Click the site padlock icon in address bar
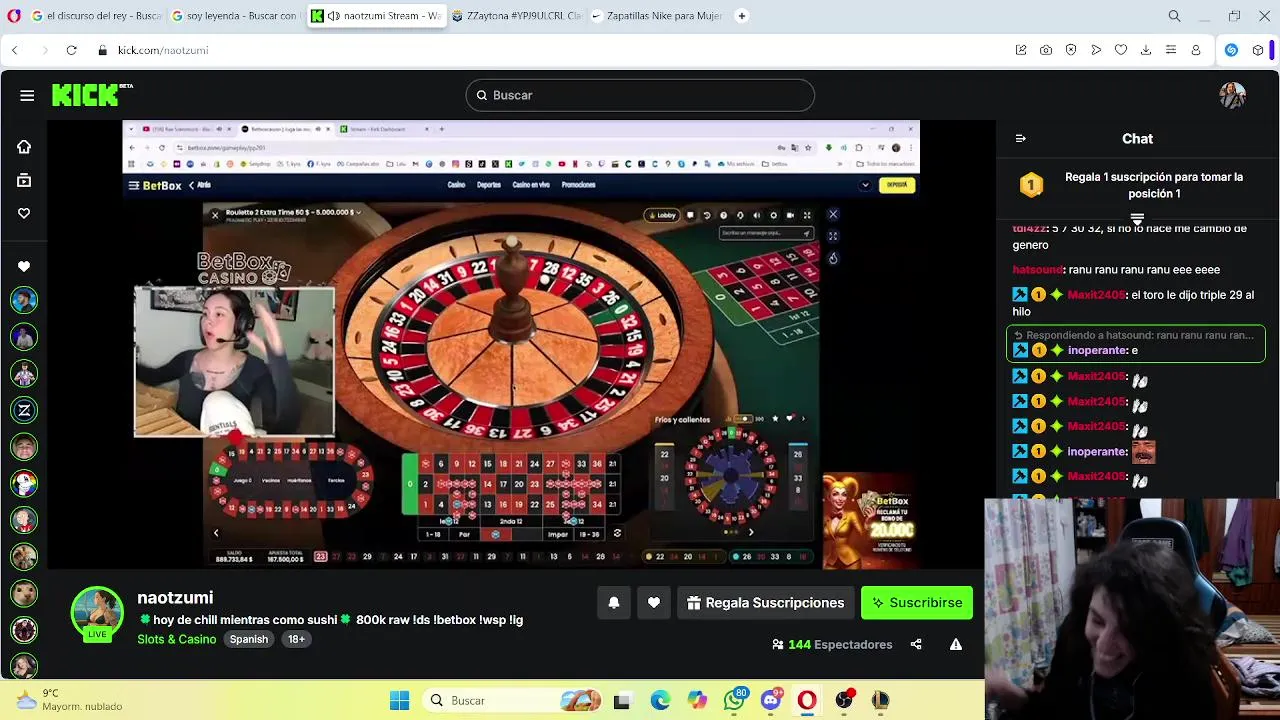This screenshot has height=720, width=1280. (102, 50)
